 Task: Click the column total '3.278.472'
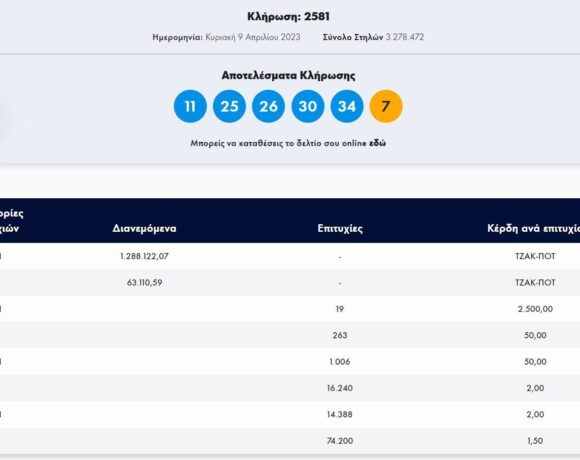[405, 37]
